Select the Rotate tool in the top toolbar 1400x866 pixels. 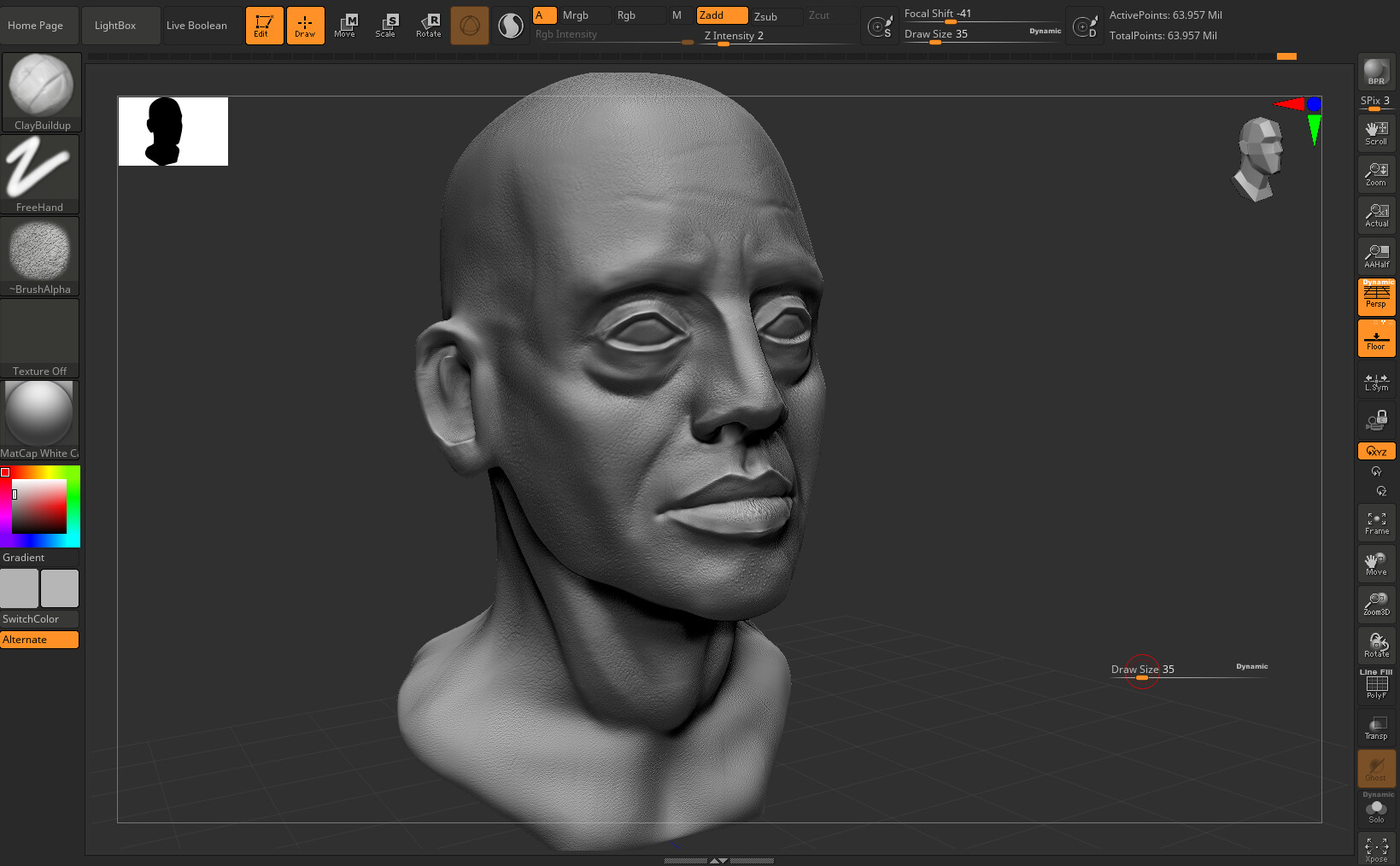[428, 25]
